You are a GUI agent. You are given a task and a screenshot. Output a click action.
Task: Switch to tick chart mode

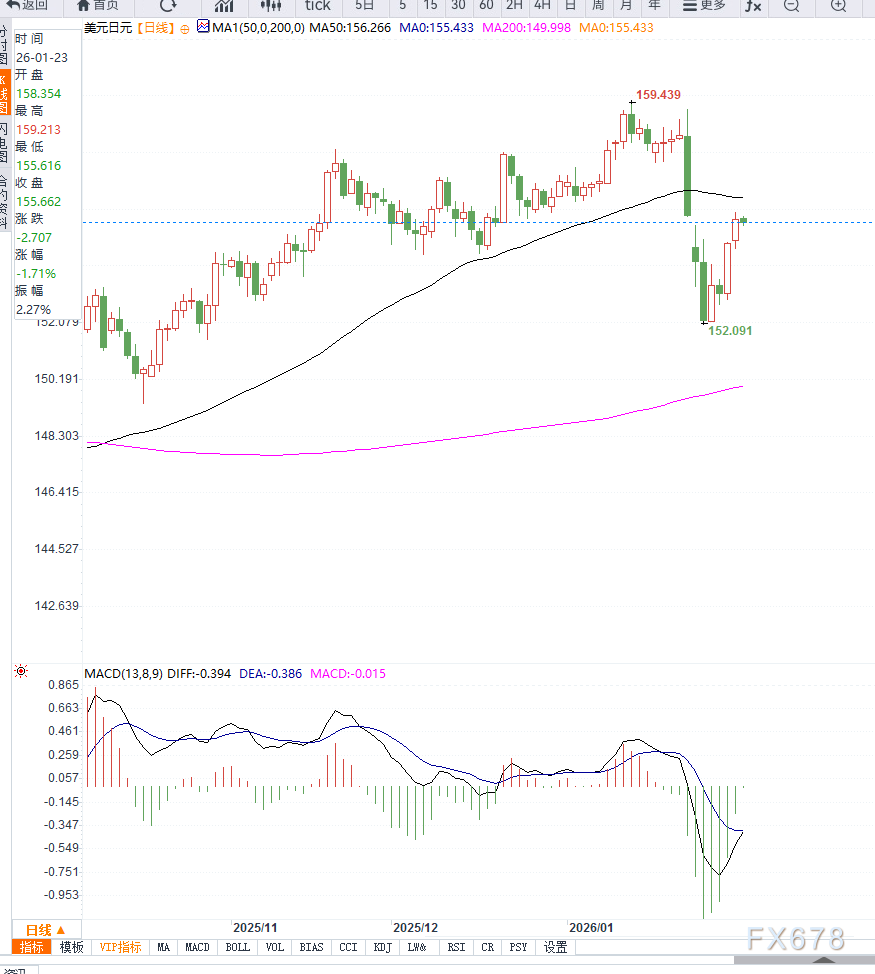click(317, 6)
